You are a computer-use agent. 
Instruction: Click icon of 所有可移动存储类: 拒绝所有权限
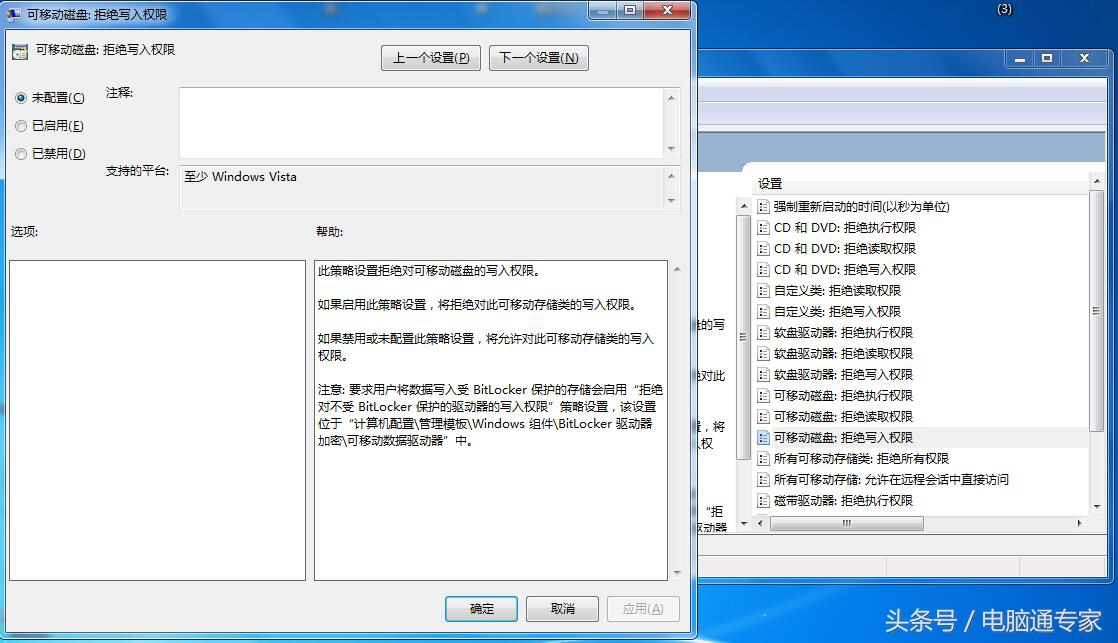pos(764,459)
